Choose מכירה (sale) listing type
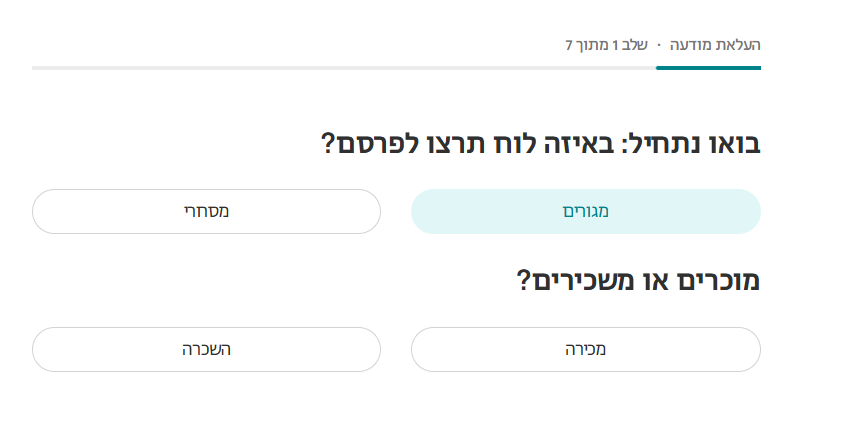The height and width of the screenshot is (426, 843). pos(586,349)
